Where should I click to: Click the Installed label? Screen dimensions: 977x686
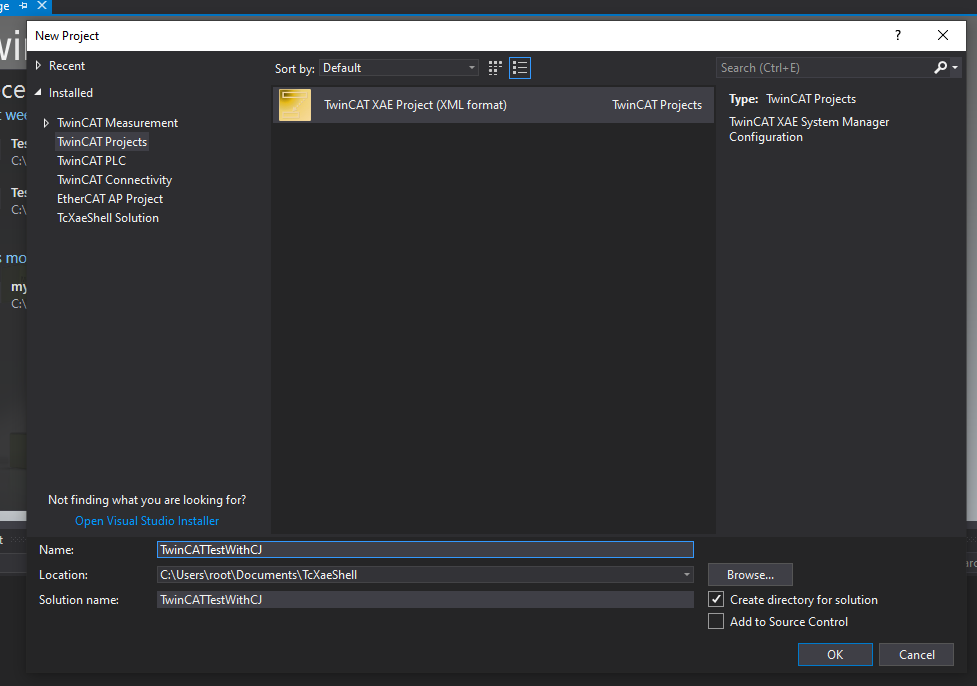coord(71,93)
